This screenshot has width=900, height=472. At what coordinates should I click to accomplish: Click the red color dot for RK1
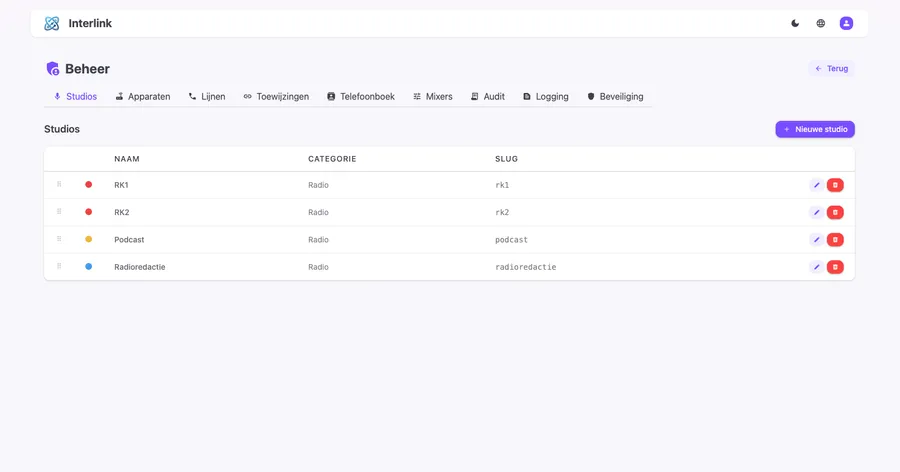click(x=88, y=184)
